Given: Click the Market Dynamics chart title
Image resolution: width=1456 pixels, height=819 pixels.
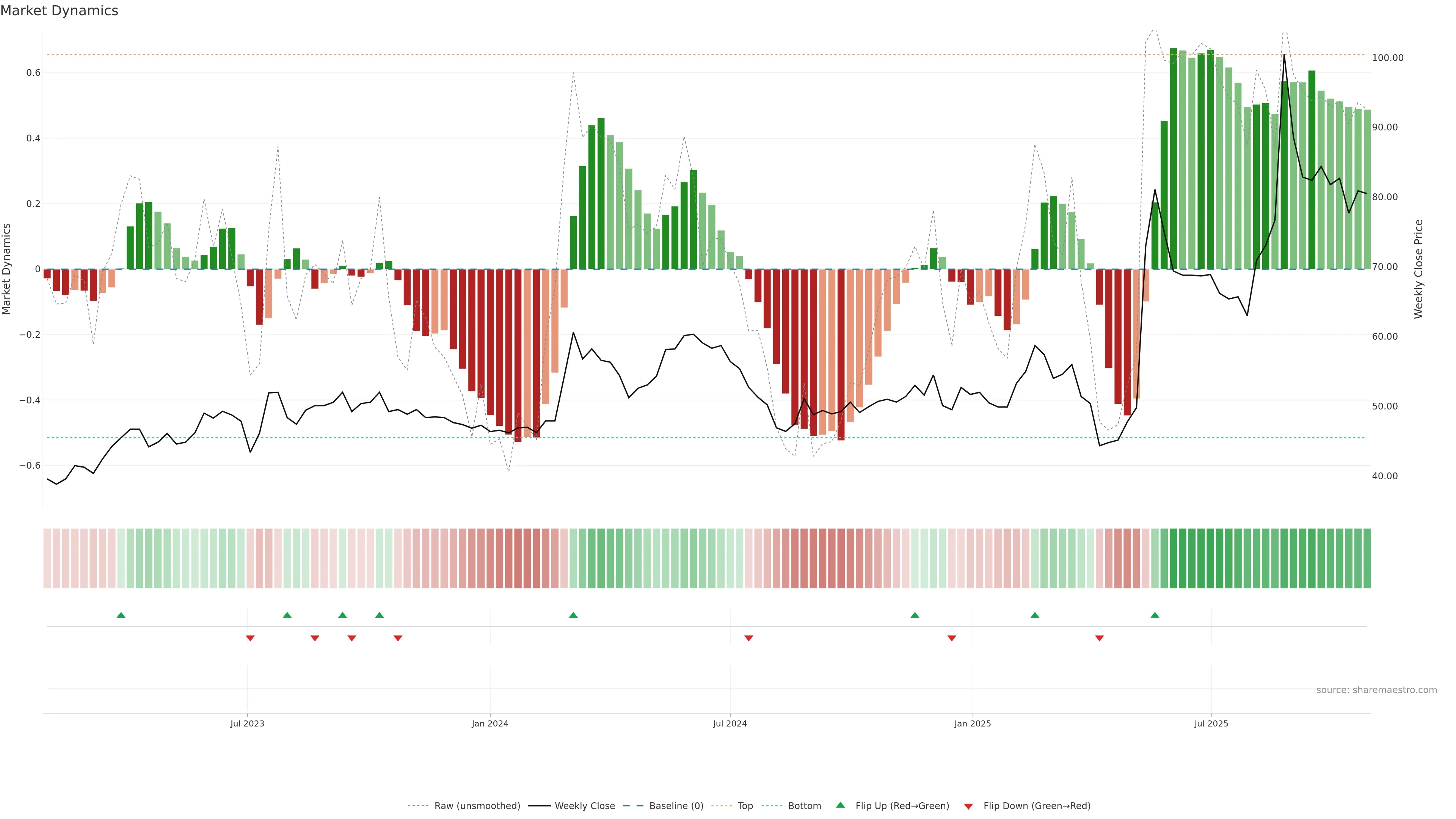Looking at the screenshot, I should coord(60,11).
